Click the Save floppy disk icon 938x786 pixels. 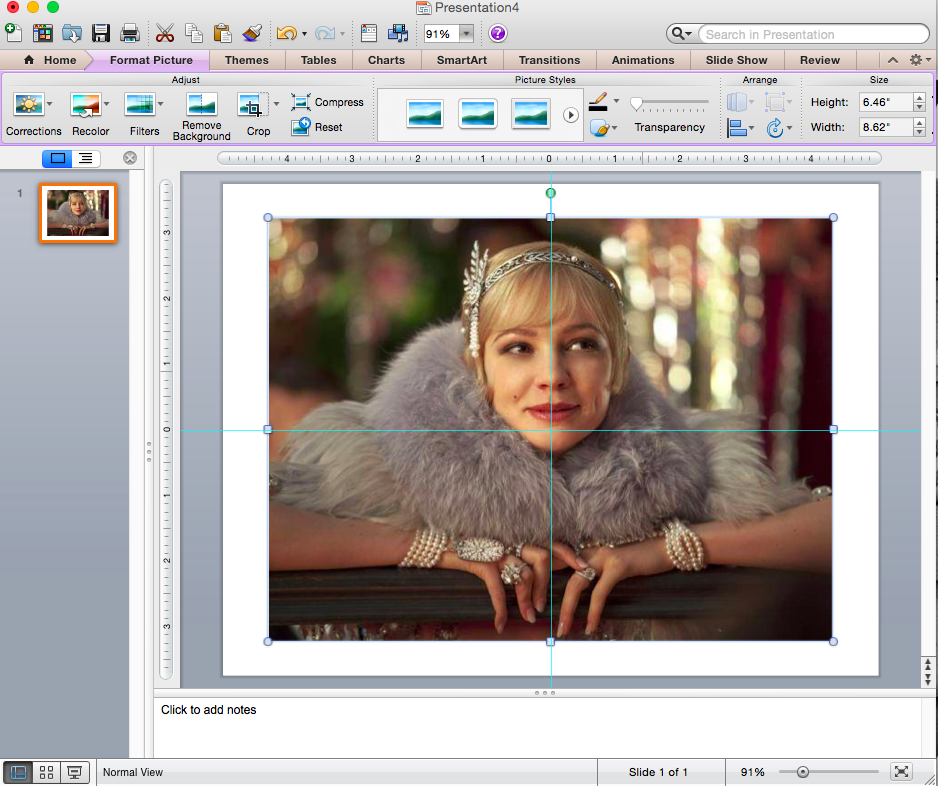100,34
